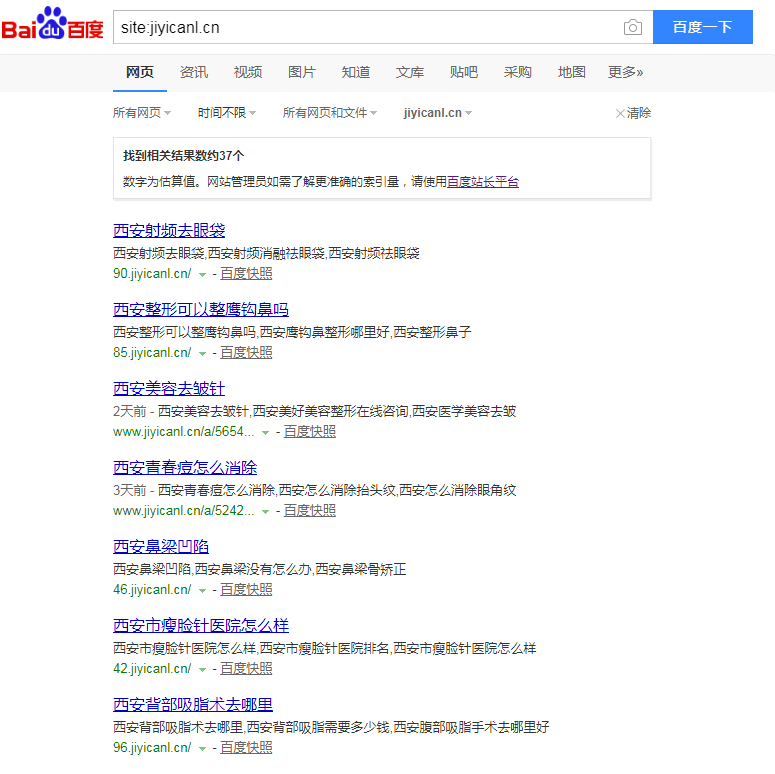
Task: Open camera image search icon
Action: [633, 27]
